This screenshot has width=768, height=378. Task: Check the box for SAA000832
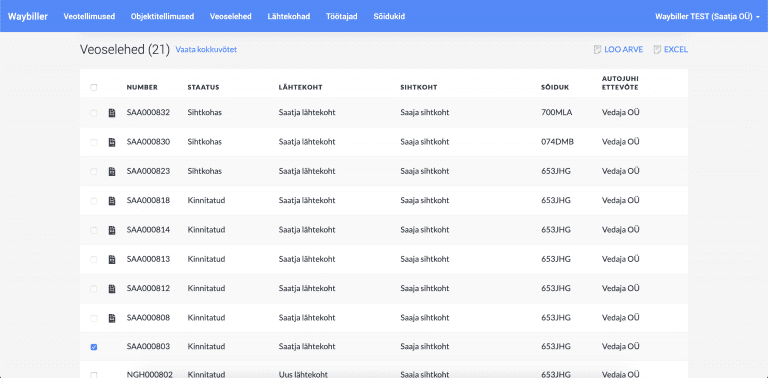pyautogui.click(x=94, y=113)
